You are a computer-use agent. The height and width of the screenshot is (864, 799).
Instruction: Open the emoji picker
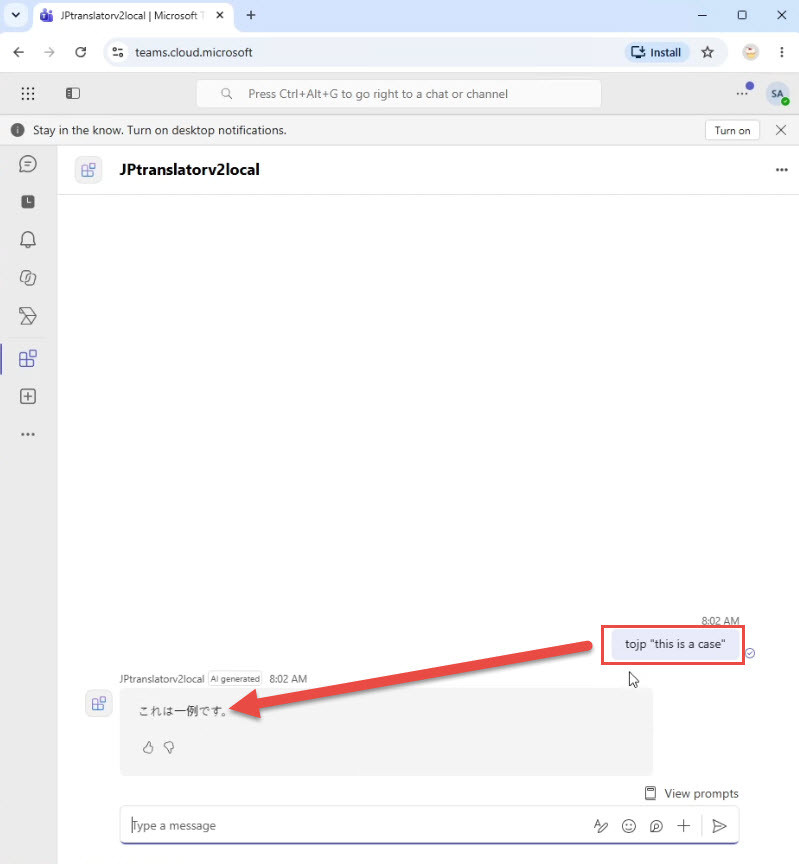[629, 825]
